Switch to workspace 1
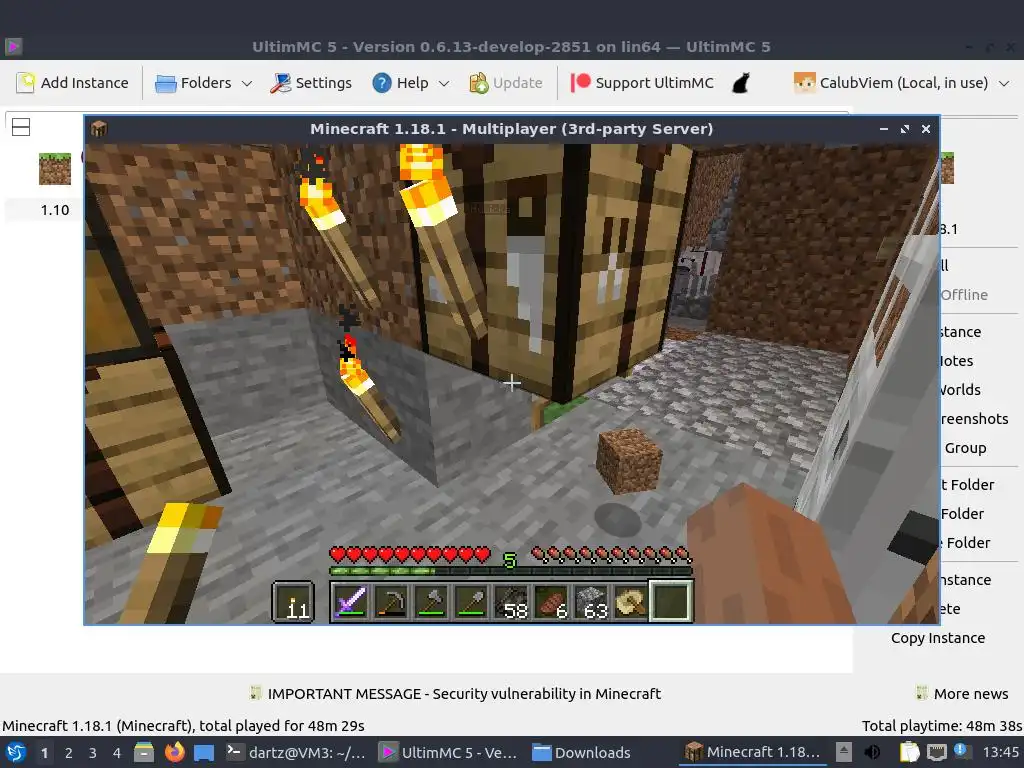Screen dimensions: 1024x768 point(44,753)
